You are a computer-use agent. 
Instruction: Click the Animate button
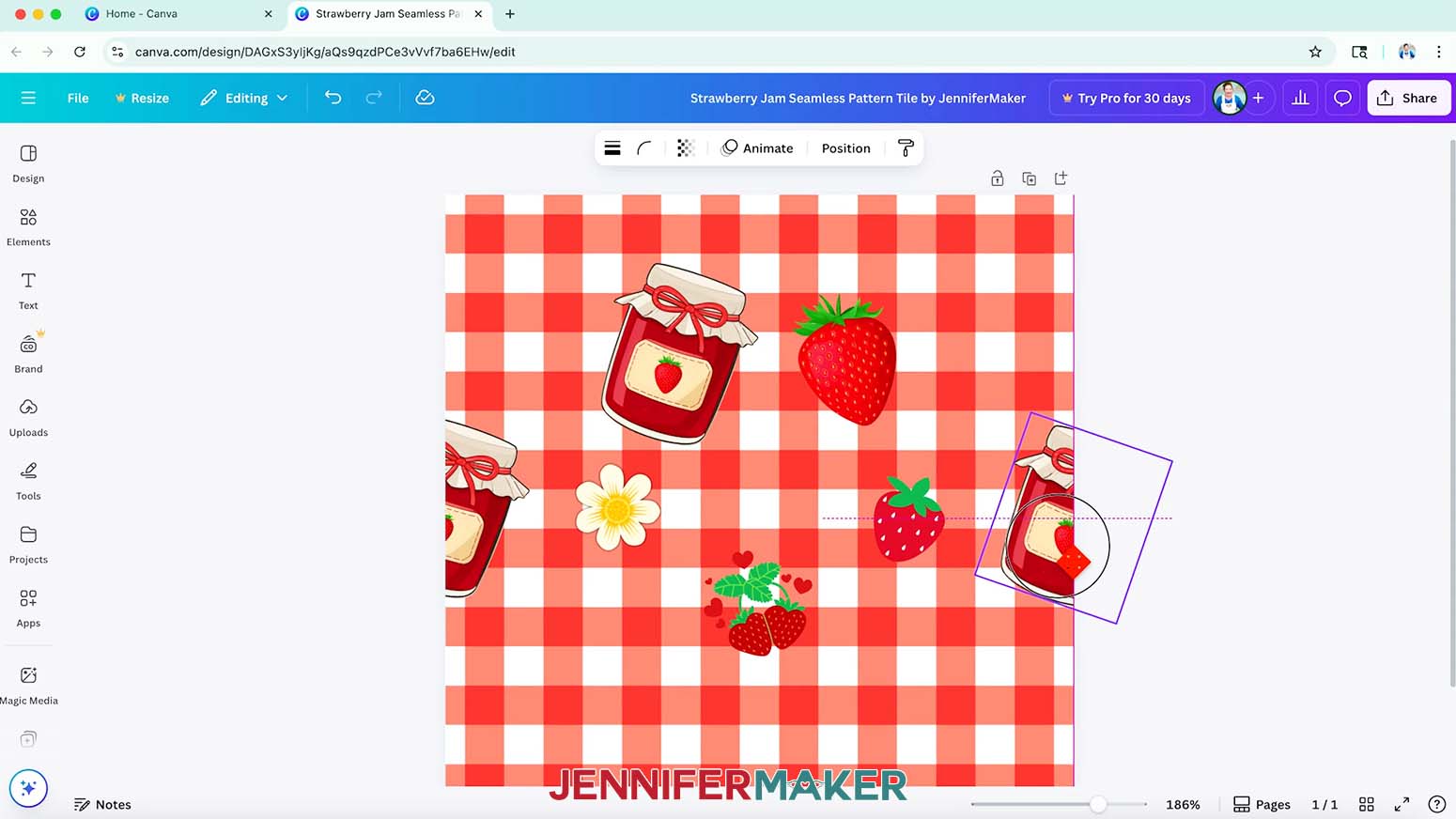tap(757, 148)
